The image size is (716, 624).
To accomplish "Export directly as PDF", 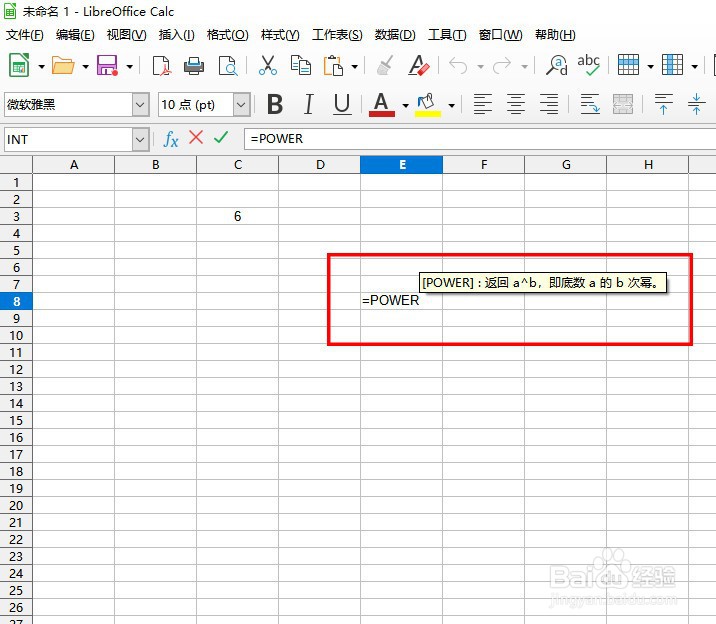I will point(161,66).
